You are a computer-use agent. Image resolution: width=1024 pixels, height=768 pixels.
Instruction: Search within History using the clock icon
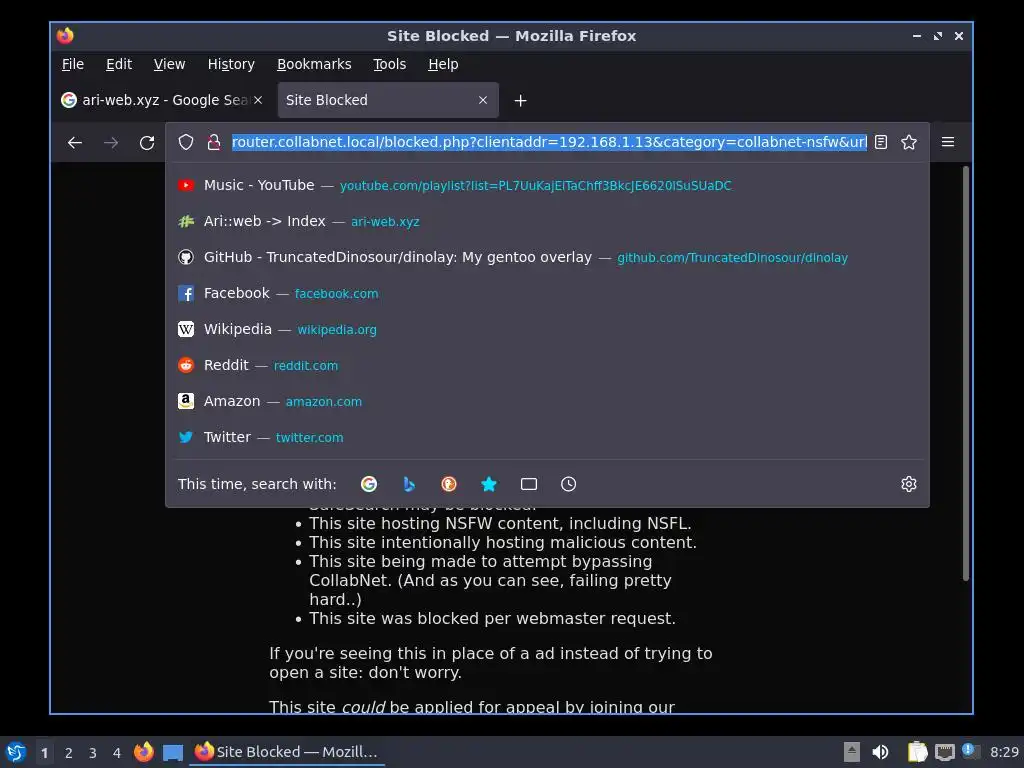click(x=569, y=484)
